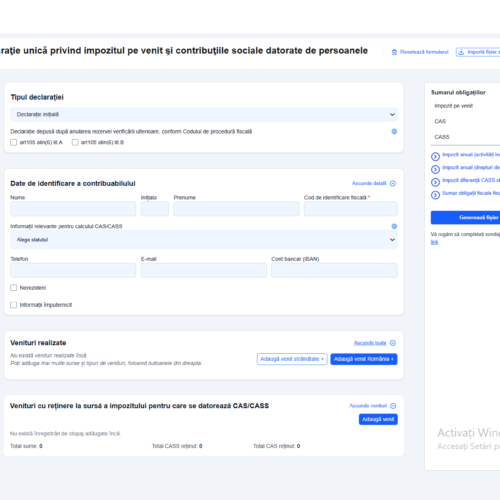Open the Declarație inițială dropdown
The image size is (500, 500).
pyautogui.click(x=204, y=114)
